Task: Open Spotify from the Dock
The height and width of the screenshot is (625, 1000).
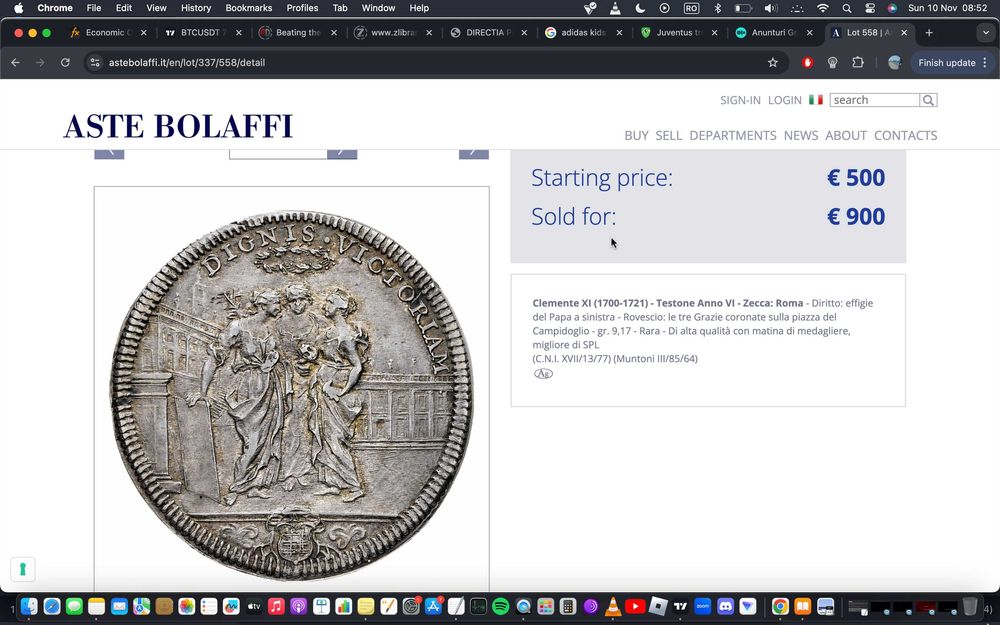Action: [x=501, y=606]
